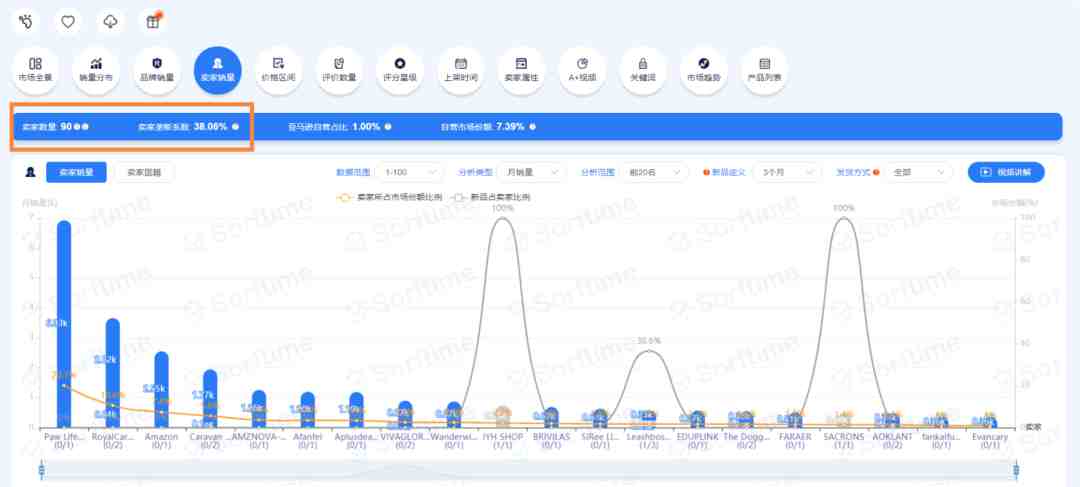Screen dimensions: 1080x487
Task: Open the 发货方式 全部 dropdown
Action: (918, 172)
